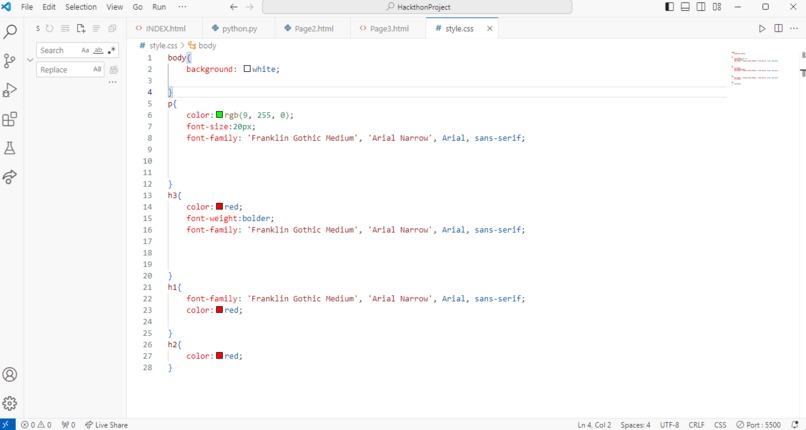
Task: Toggle Match Case in search box
Action: click(85, 50)
